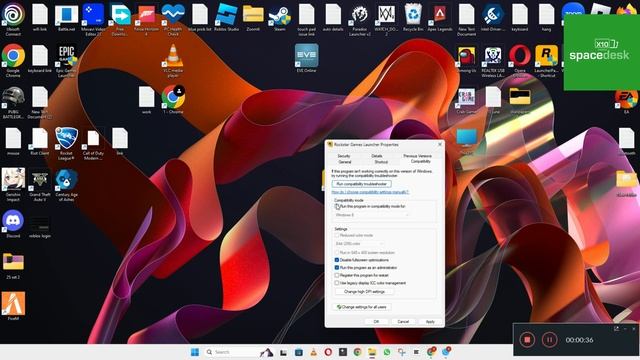Select the Movavi Video Editor desktop icon

pyautogui.click(x=93, y=18)
